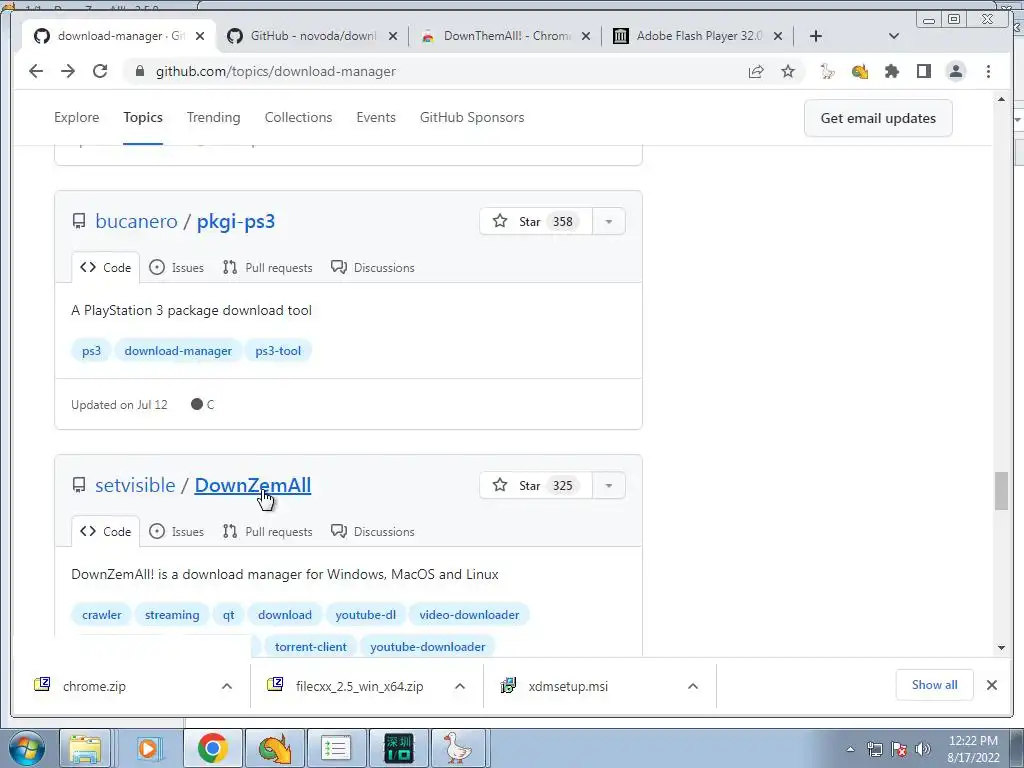Star the pkgi-ps3 repository
Screen dimensions: 1024x768
tap(536, 221)
